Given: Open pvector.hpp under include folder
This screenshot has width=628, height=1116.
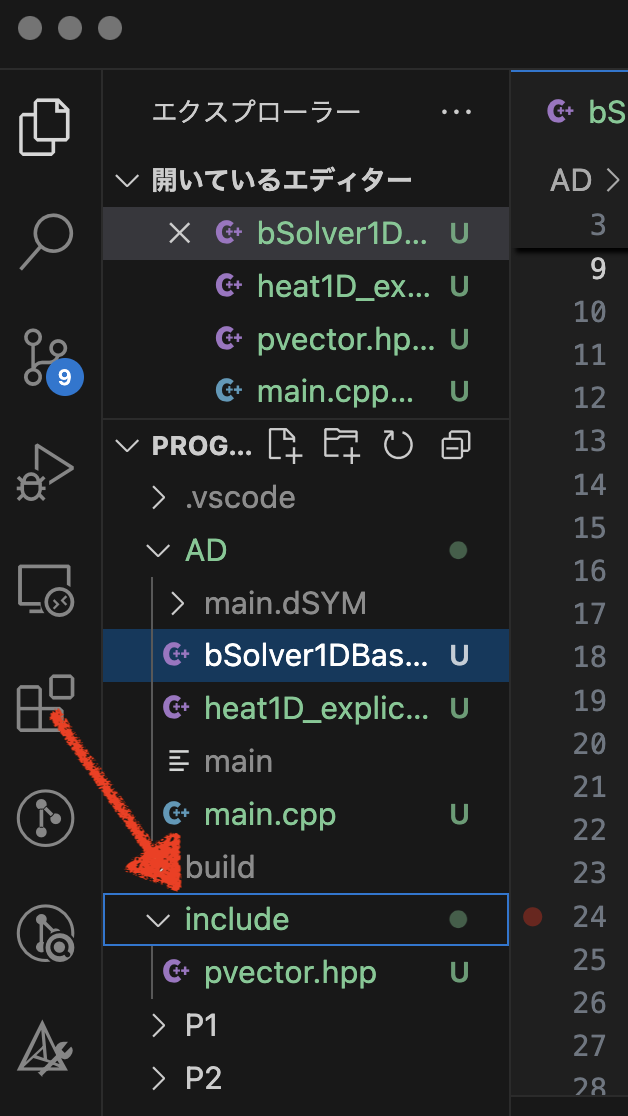Looking at the screenshot, I should [290, 972].
